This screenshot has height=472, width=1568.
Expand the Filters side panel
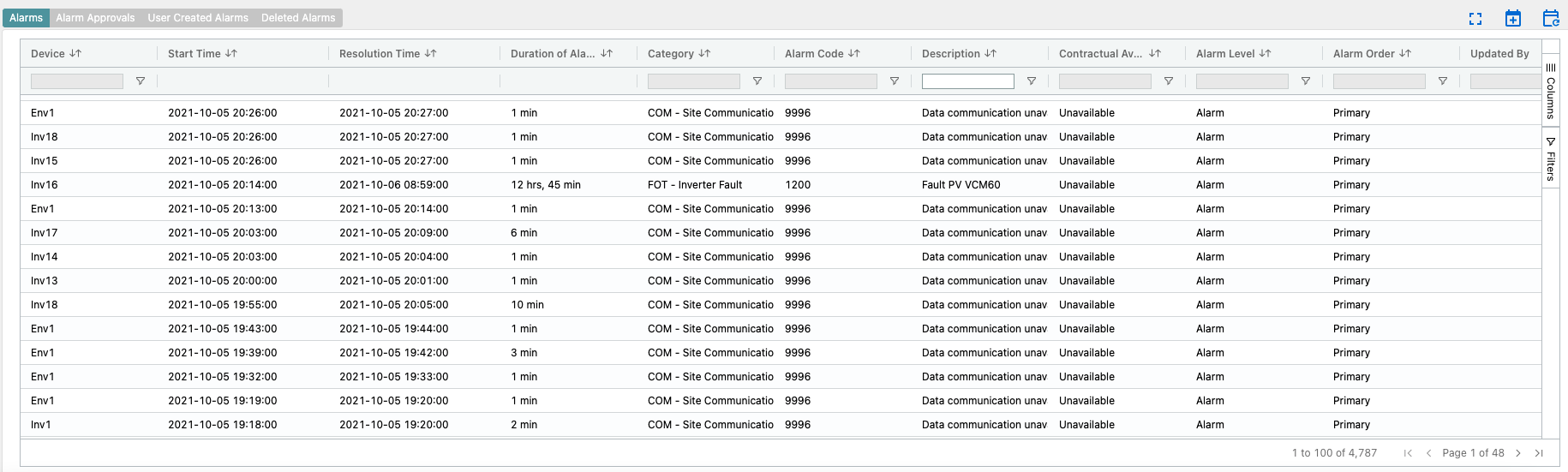(x=1551, y=158)
